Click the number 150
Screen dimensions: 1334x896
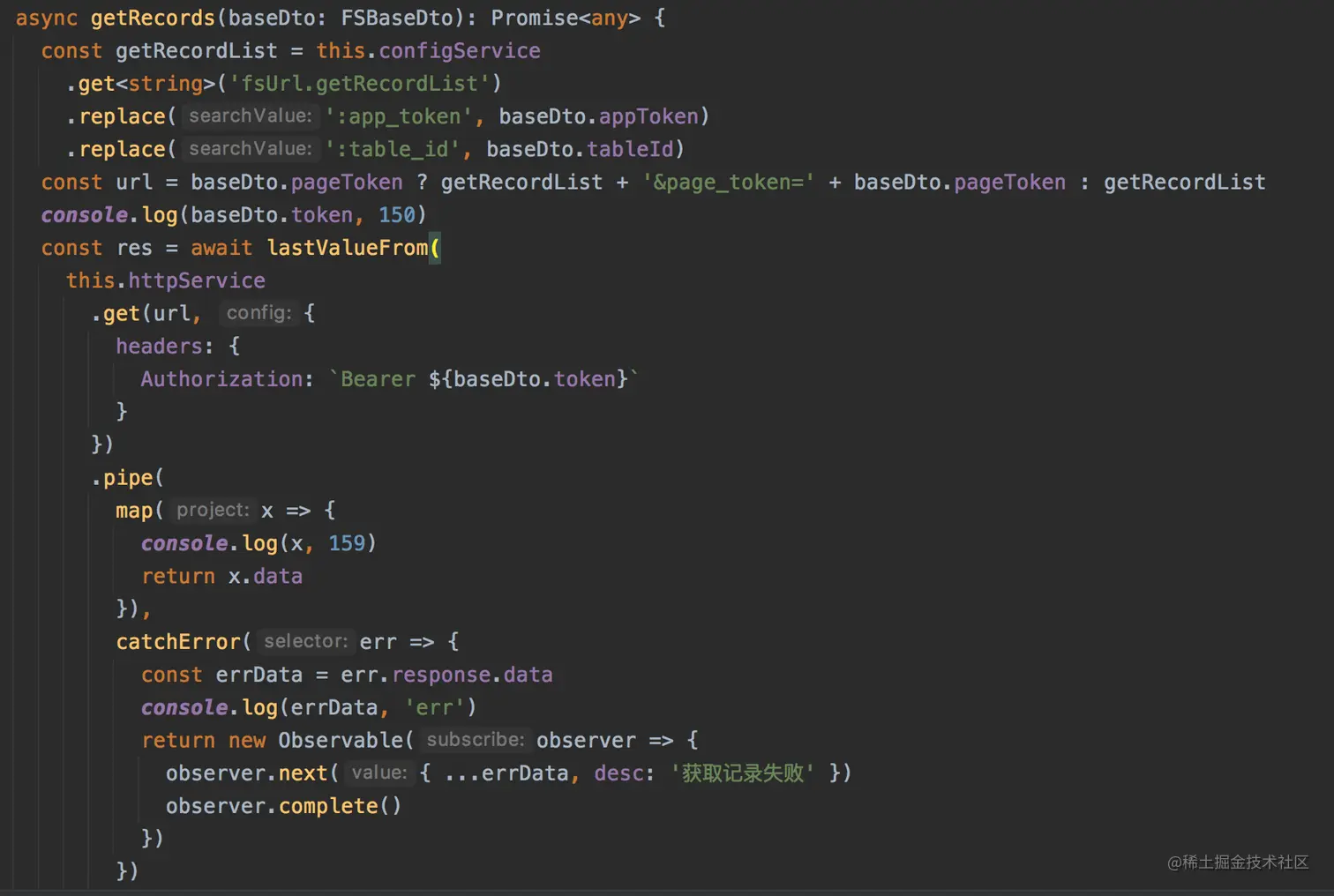click(x=396, y=215)
